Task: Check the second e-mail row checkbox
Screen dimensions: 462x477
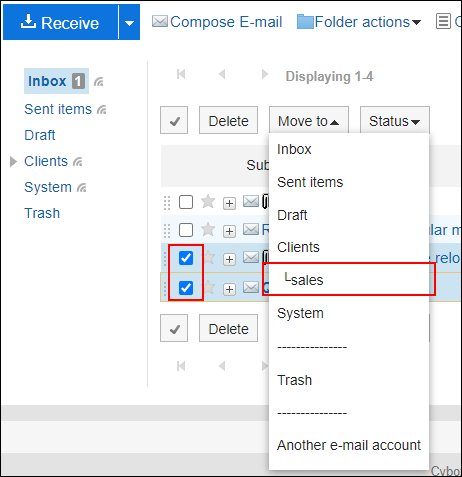Action: 186,230
